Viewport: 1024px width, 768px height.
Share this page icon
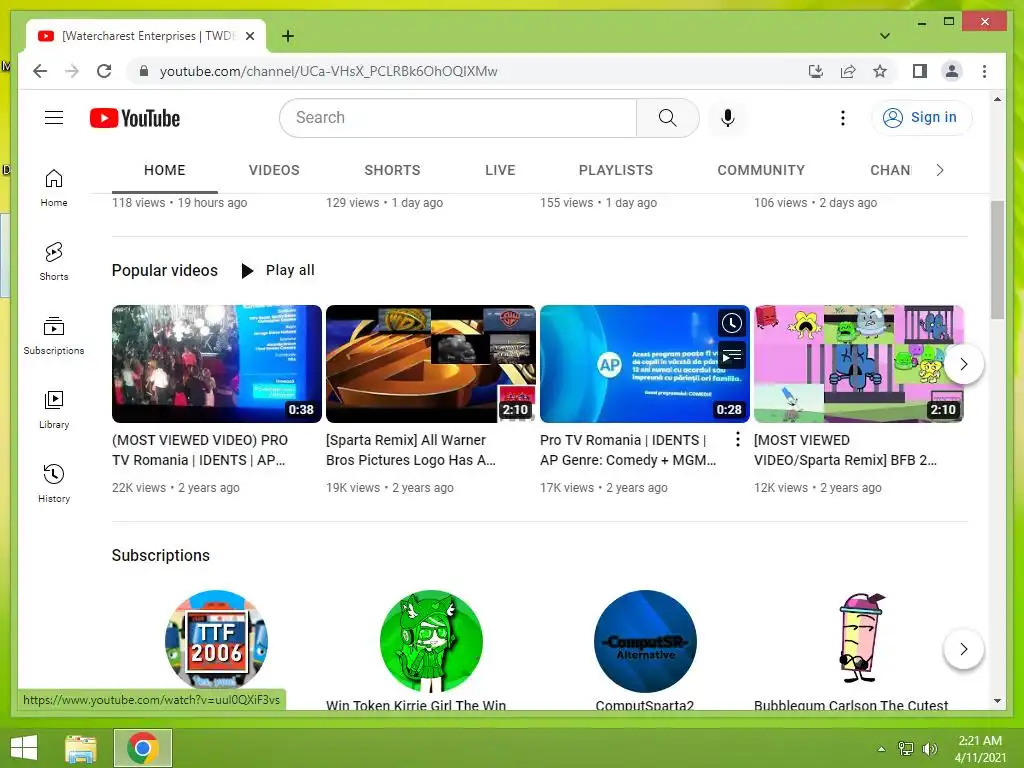tap(848, 71)
